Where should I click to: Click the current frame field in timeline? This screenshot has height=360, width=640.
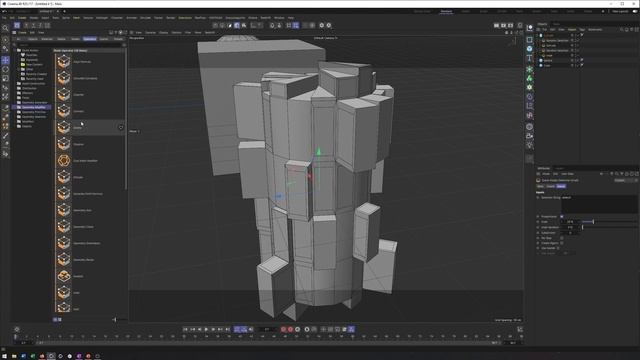pos(267,329)
